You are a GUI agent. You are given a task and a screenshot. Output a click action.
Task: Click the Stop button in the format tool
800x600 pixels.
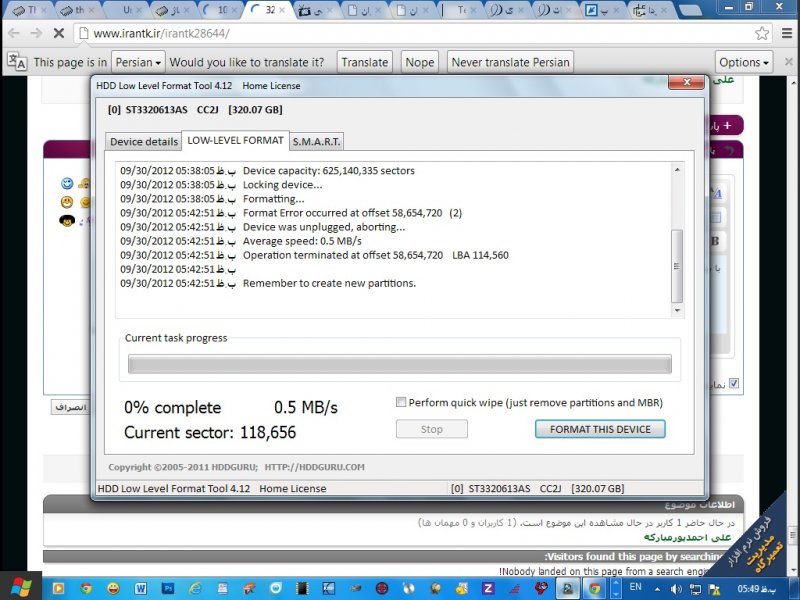point(432,429)
